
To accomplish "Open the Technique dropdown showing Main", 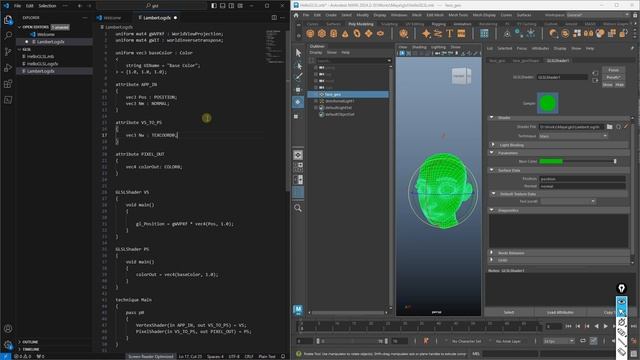I will [x=573, y=136].
